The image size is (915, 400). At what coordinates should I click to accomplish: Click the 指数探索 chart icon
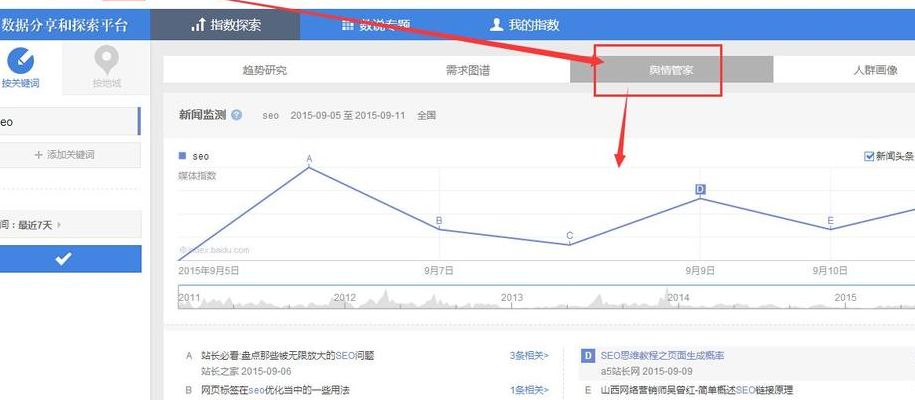(x=198, y=25)
